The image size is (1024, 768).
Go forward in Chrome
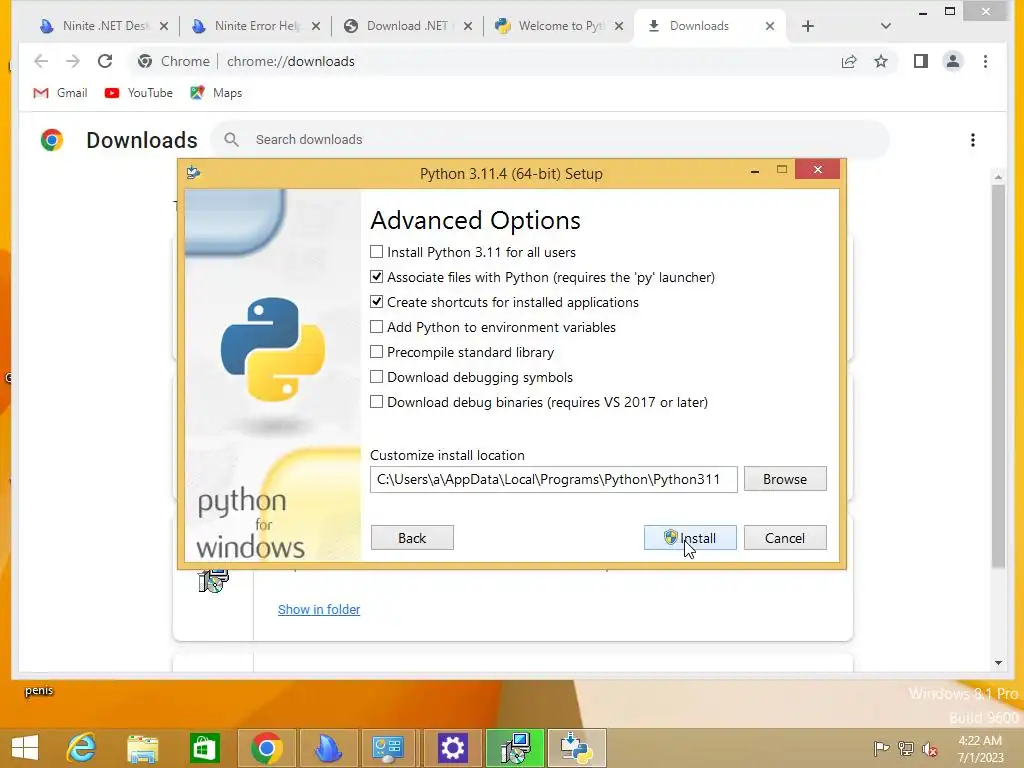72,61
